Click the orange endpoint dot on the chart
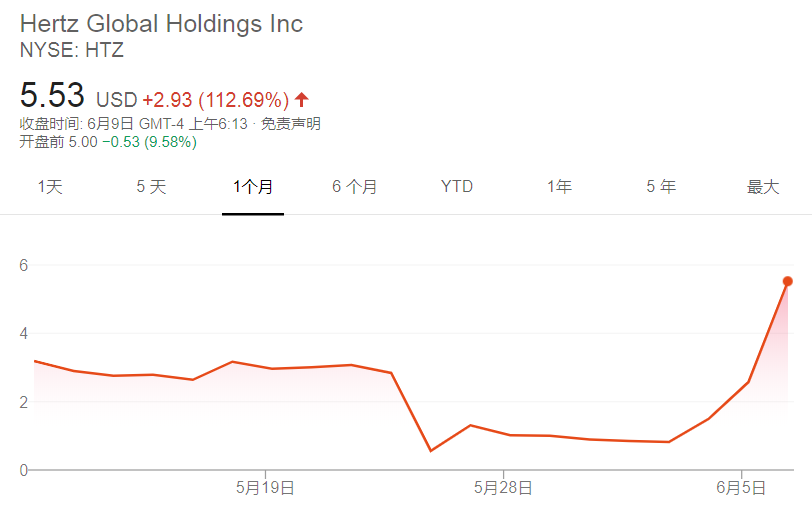This screenshot has width=812, height=523. coord(787,281)
